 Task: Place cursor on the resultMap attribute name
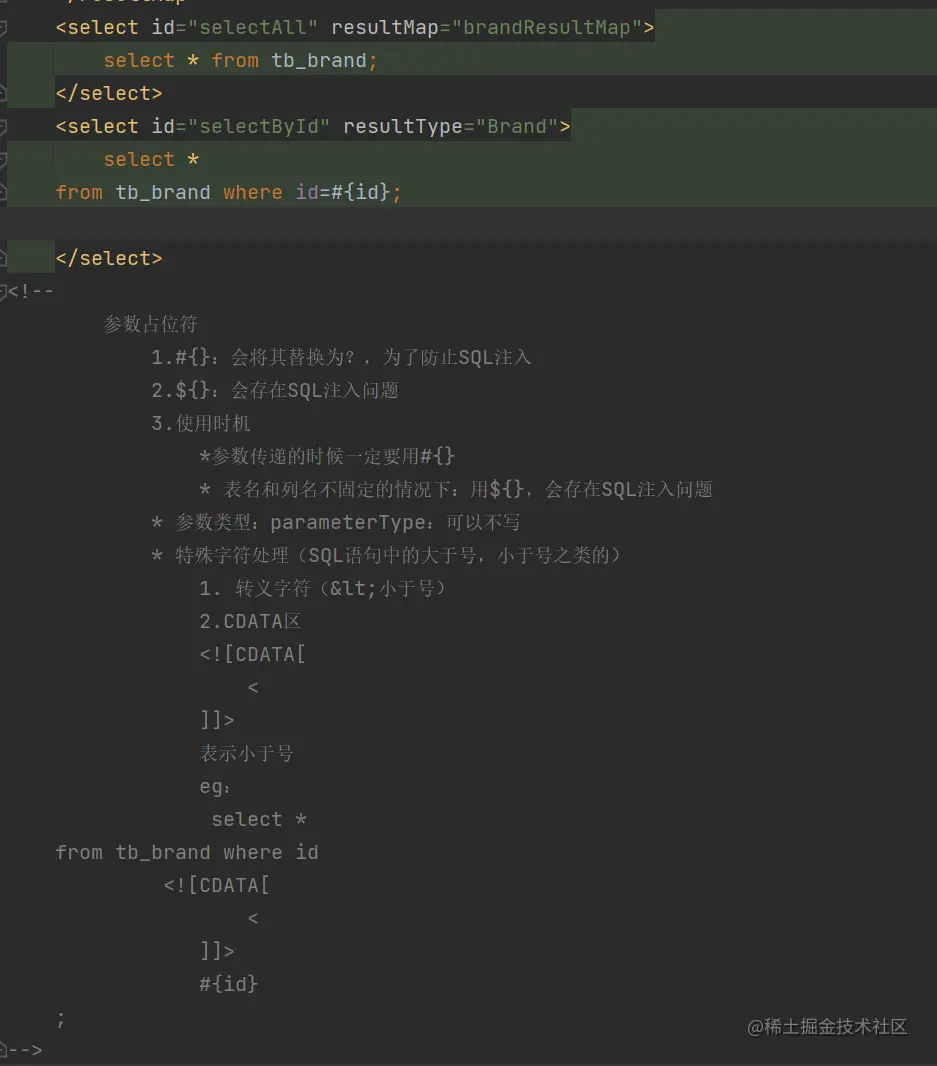click(384, 28)
